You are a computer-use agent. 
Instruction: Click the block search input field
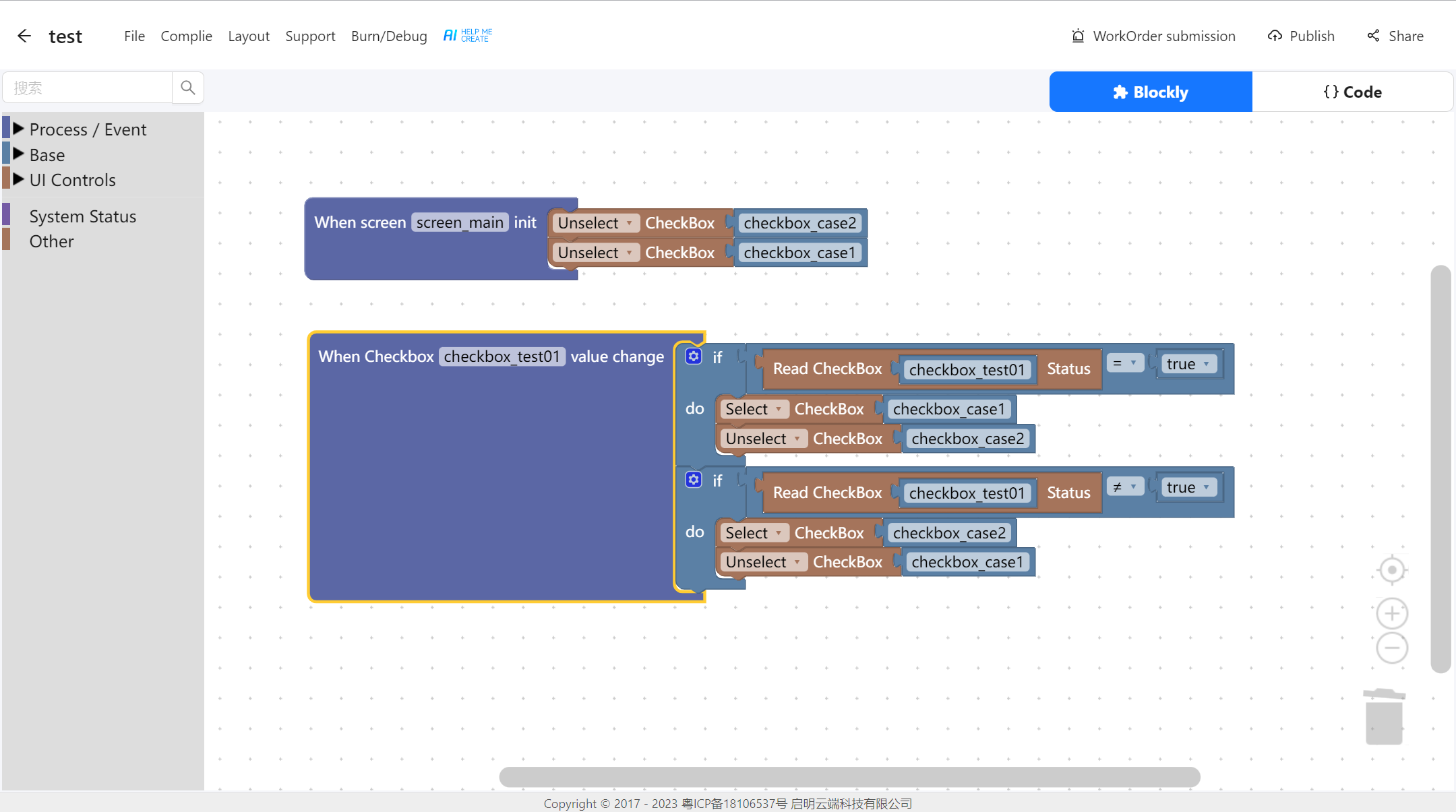point(88,88)
